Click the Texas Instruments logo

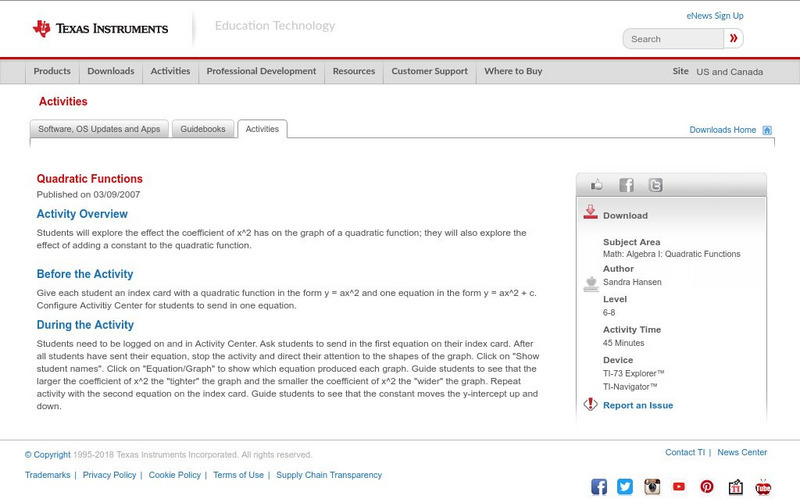pos(101,29)
